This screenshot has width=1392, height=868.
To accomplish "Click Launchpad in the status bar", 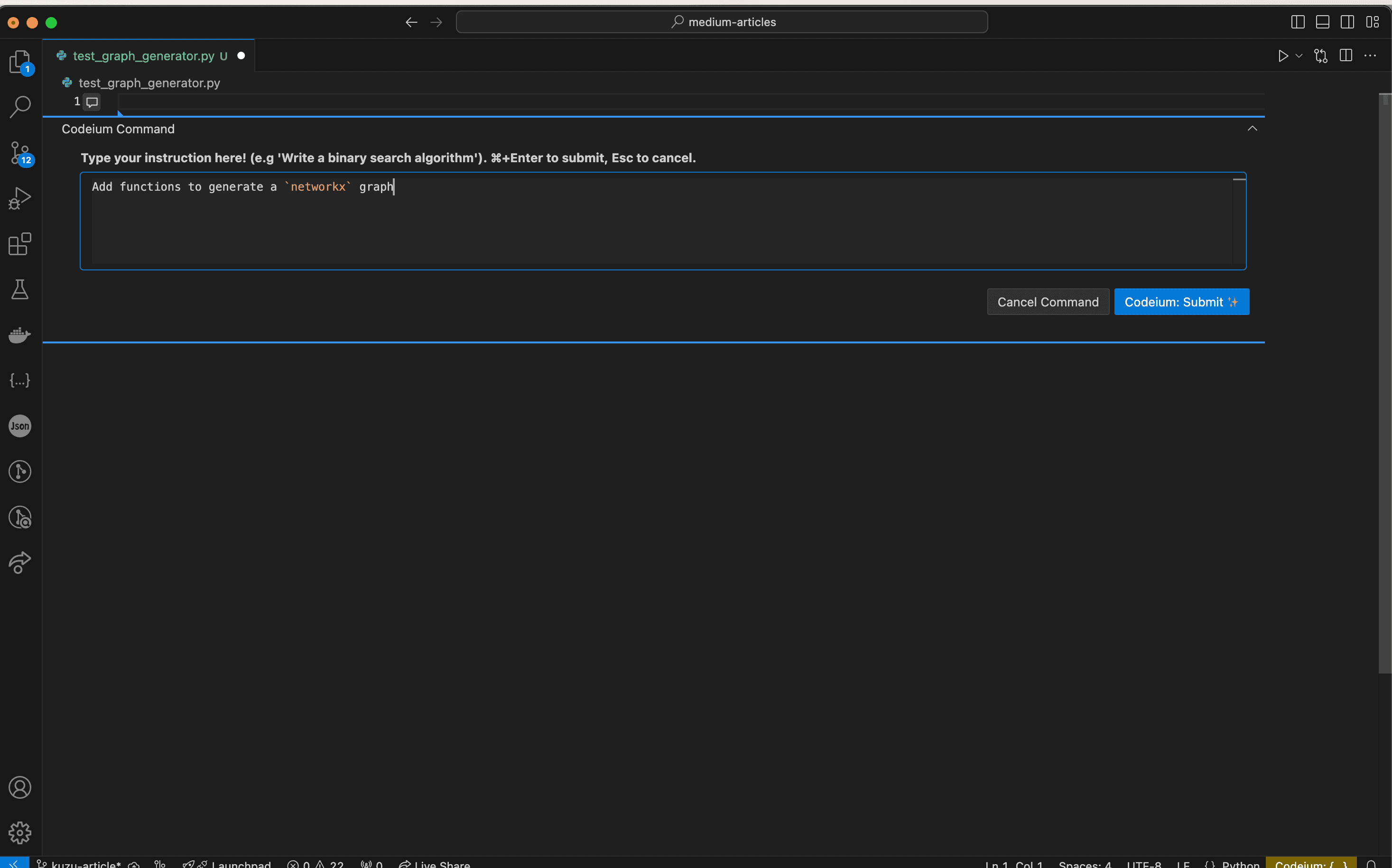I will (x=227, y=863).
